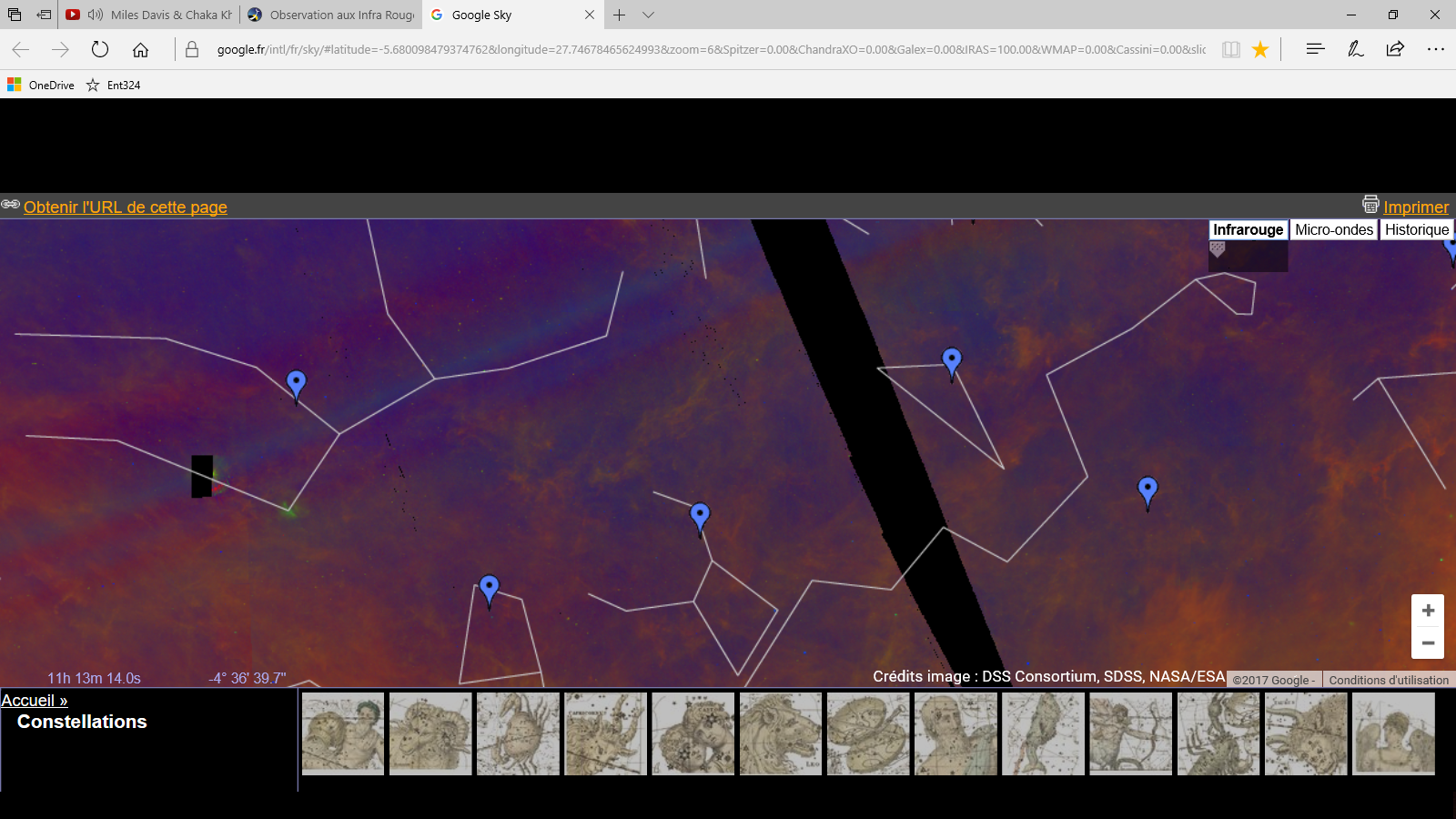Mute the Miles Davis tab audio

point(96,15)
